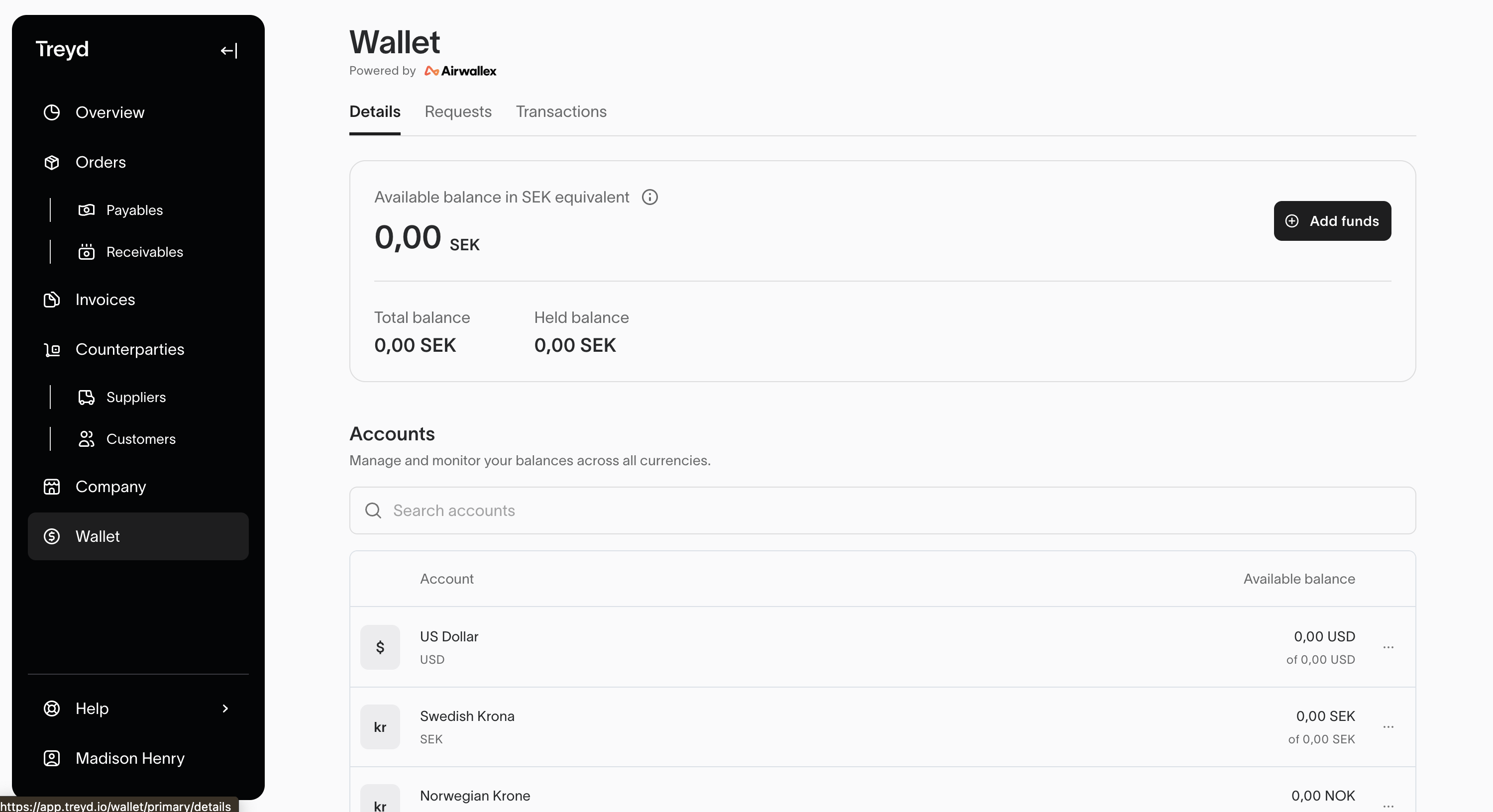
Task: Select the Counterparties menu item
Action: (130, 349)
